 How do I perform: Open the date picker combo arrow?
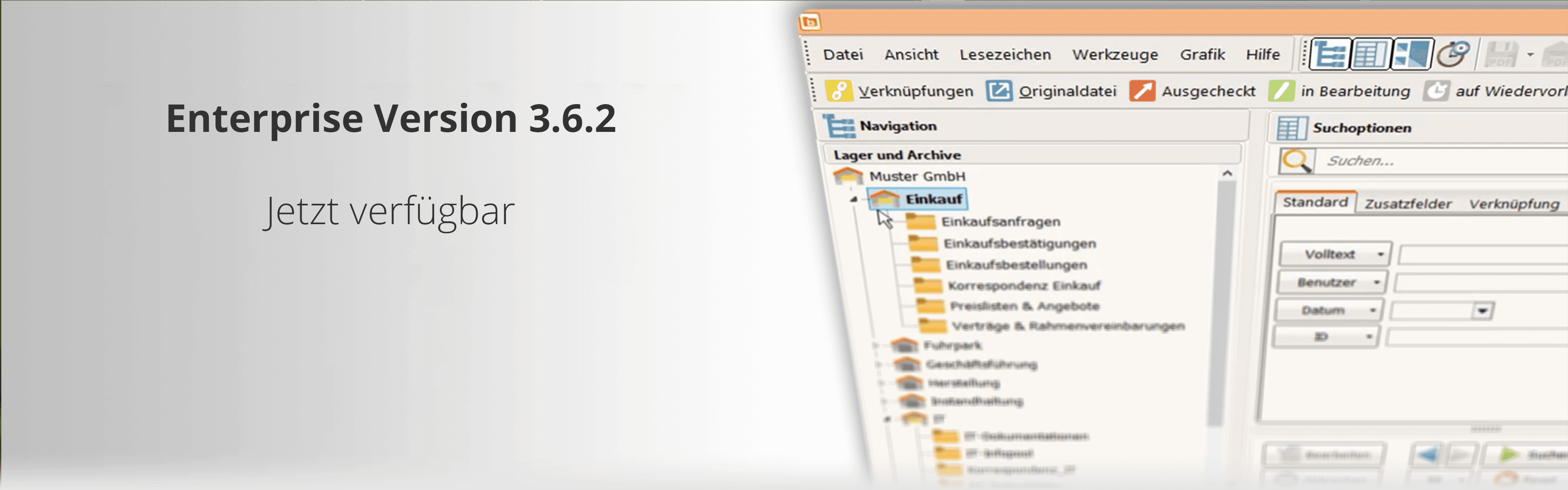tap(1482, 311)
